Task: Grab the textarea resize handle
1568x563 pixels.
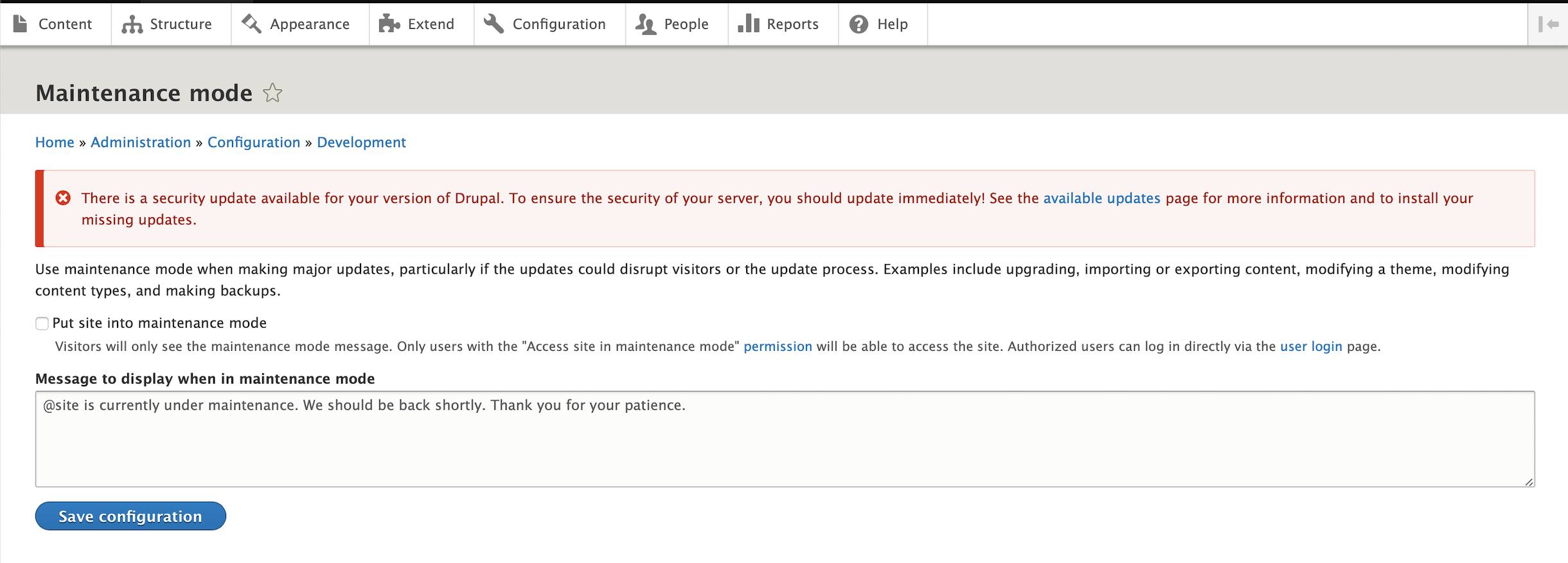Action: click(x=1529, y=481)
